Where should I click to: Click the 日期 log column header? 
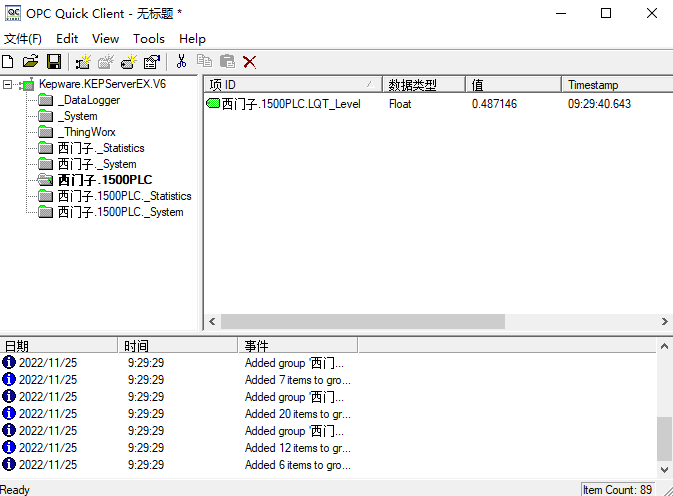[x=59, y=346]
